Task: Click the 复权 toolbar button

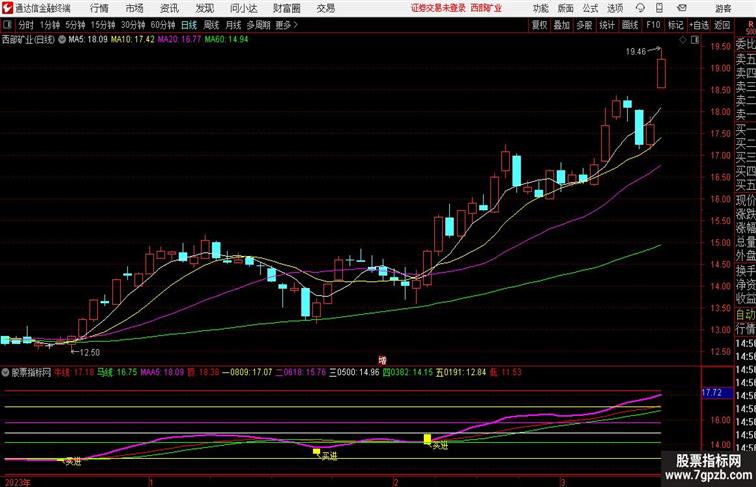Action: pyautogui.click(x=539, y=25)
